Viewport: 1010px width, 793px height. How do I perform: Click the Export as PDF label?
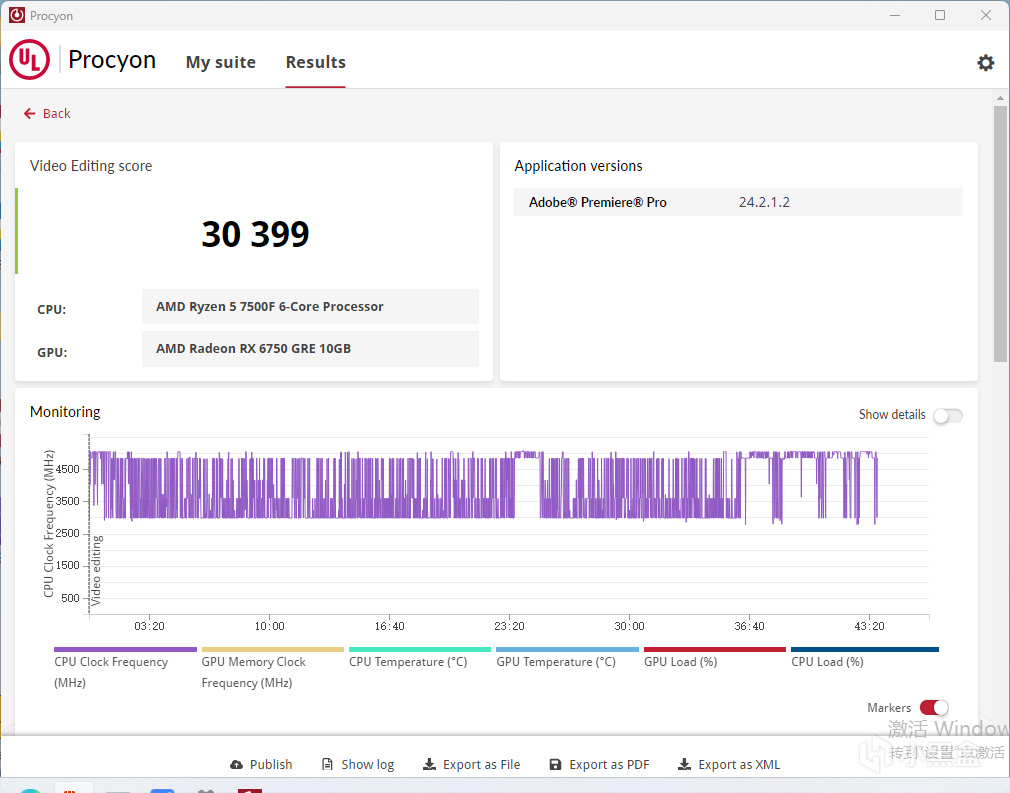coord(609,765)
